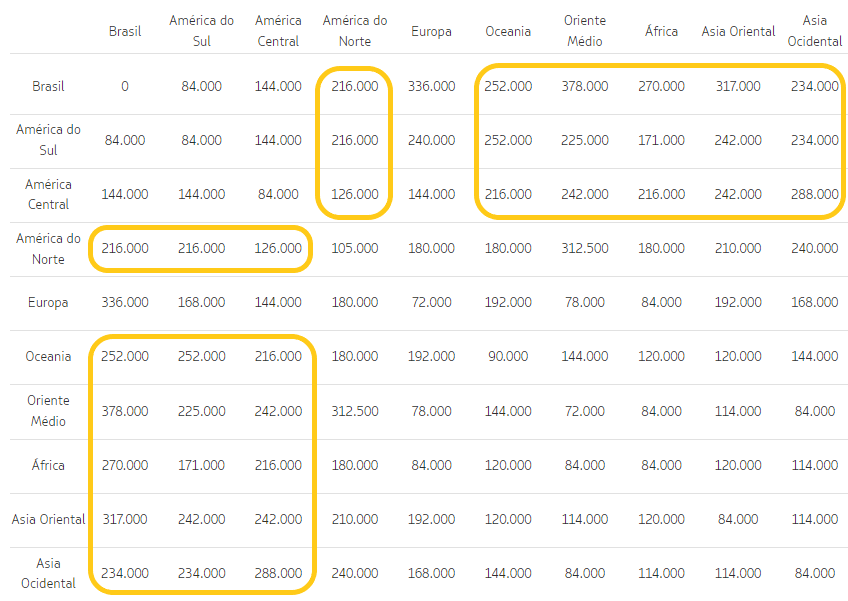Select the Asia Ocidental column header

(814, 29)
